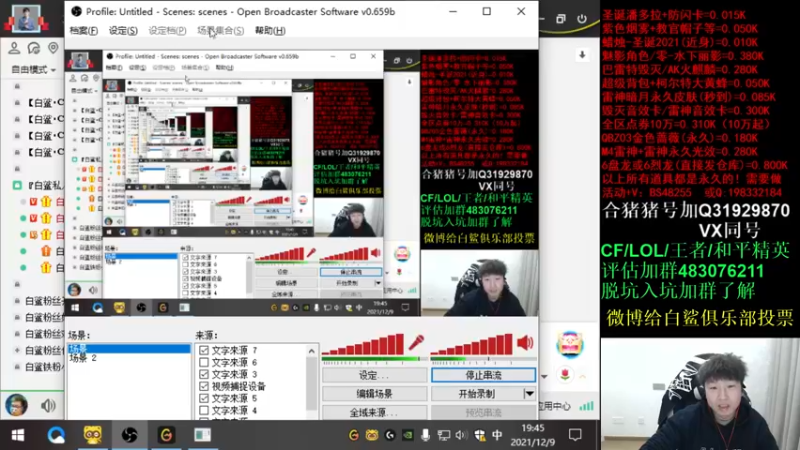The height and width of the screenshot is (450, 800).
Task: Open 设定(S) menu
Action: pos(123,31)
